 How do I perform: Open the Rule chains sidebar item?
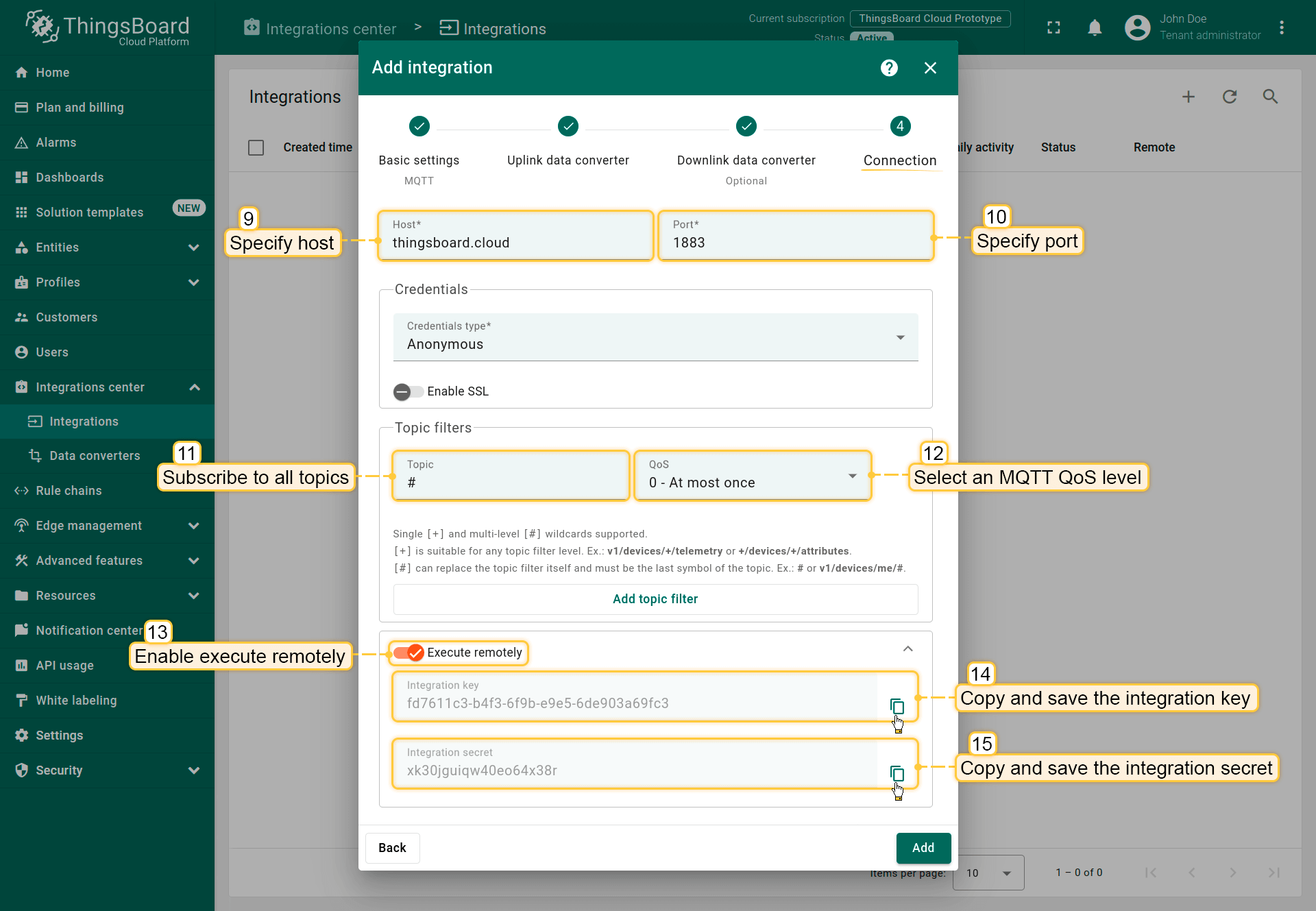69,491
